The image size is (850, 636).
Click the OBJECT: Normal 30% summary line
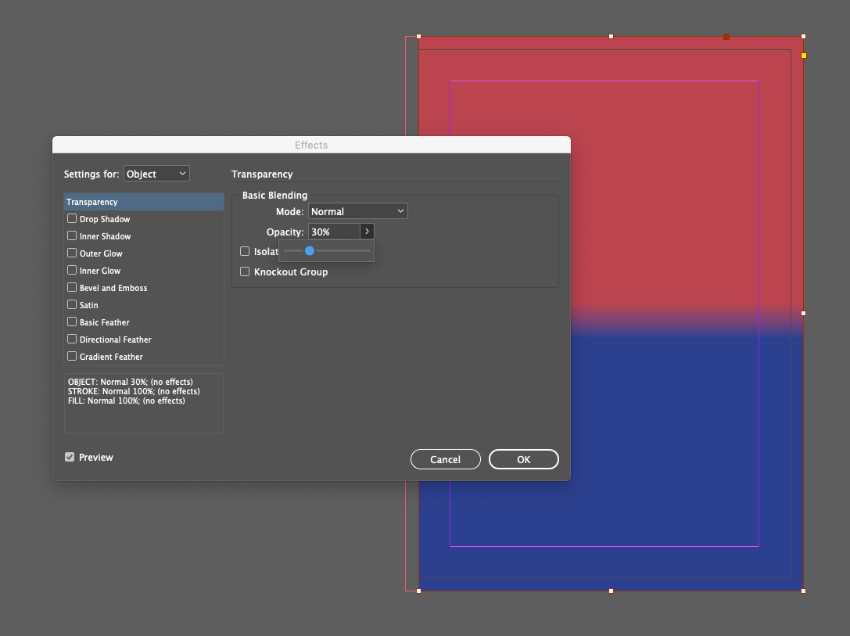tap(130, 382)
